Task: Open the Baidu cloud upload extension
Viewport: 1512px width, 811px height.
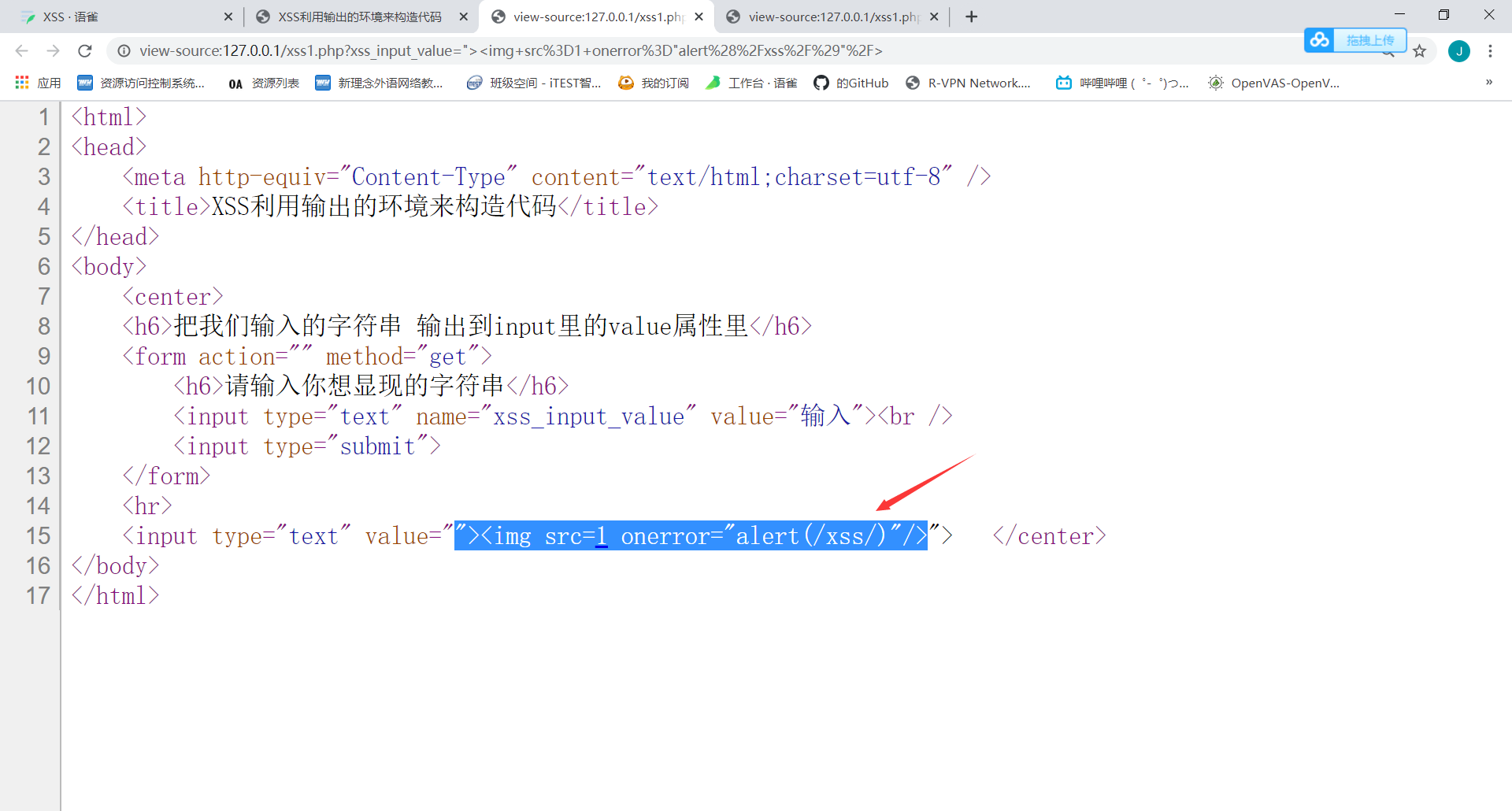Action: [1354, 39]
